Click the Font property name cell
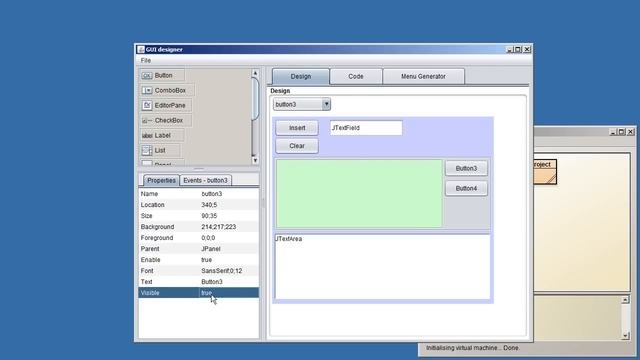The height and width of the screenshot is (360, 640). tap(169, 271)
